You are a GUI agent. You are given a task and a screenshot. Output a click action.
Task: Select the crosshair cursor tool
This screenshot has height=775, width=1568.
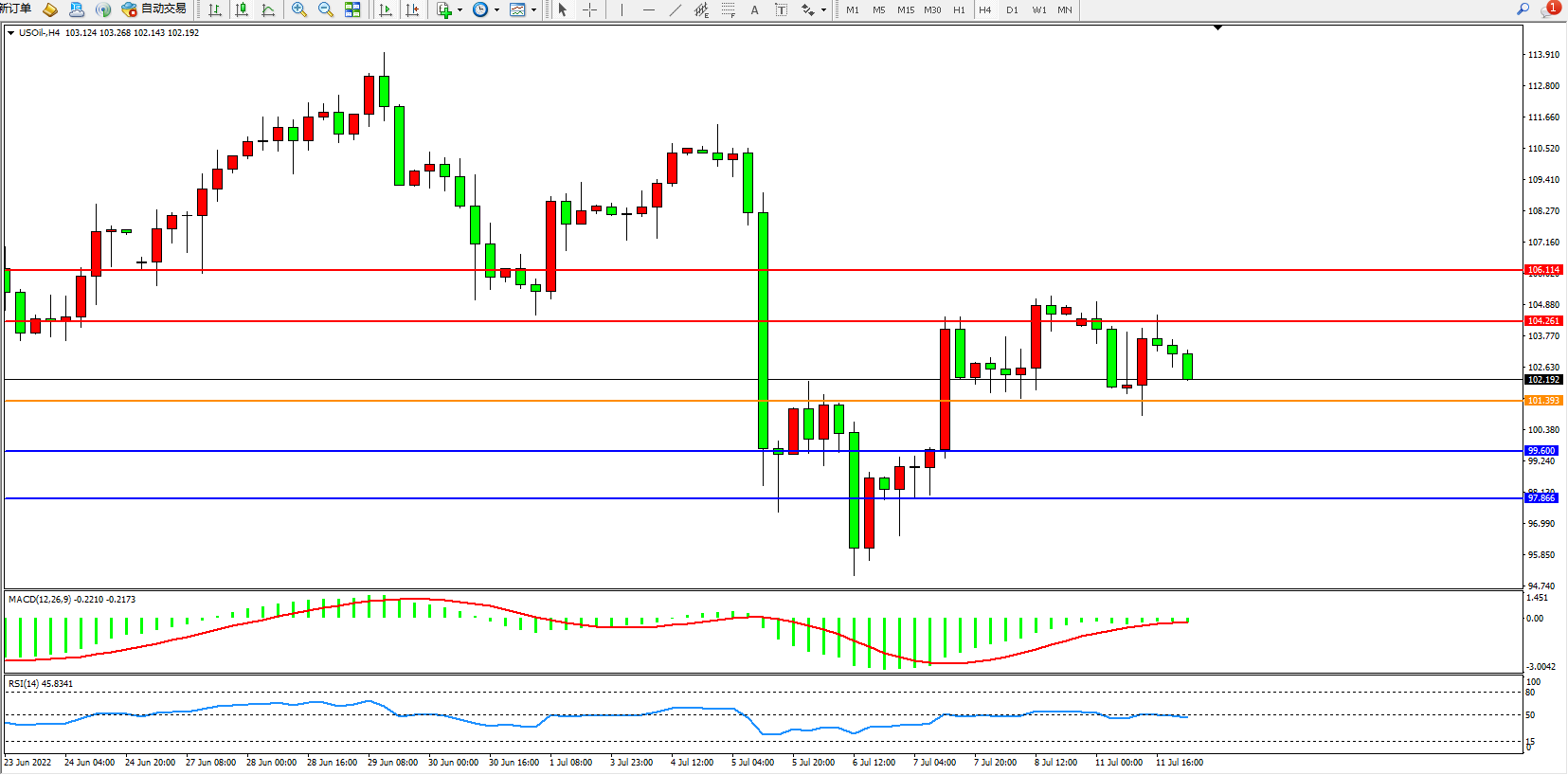coord(589,9)
